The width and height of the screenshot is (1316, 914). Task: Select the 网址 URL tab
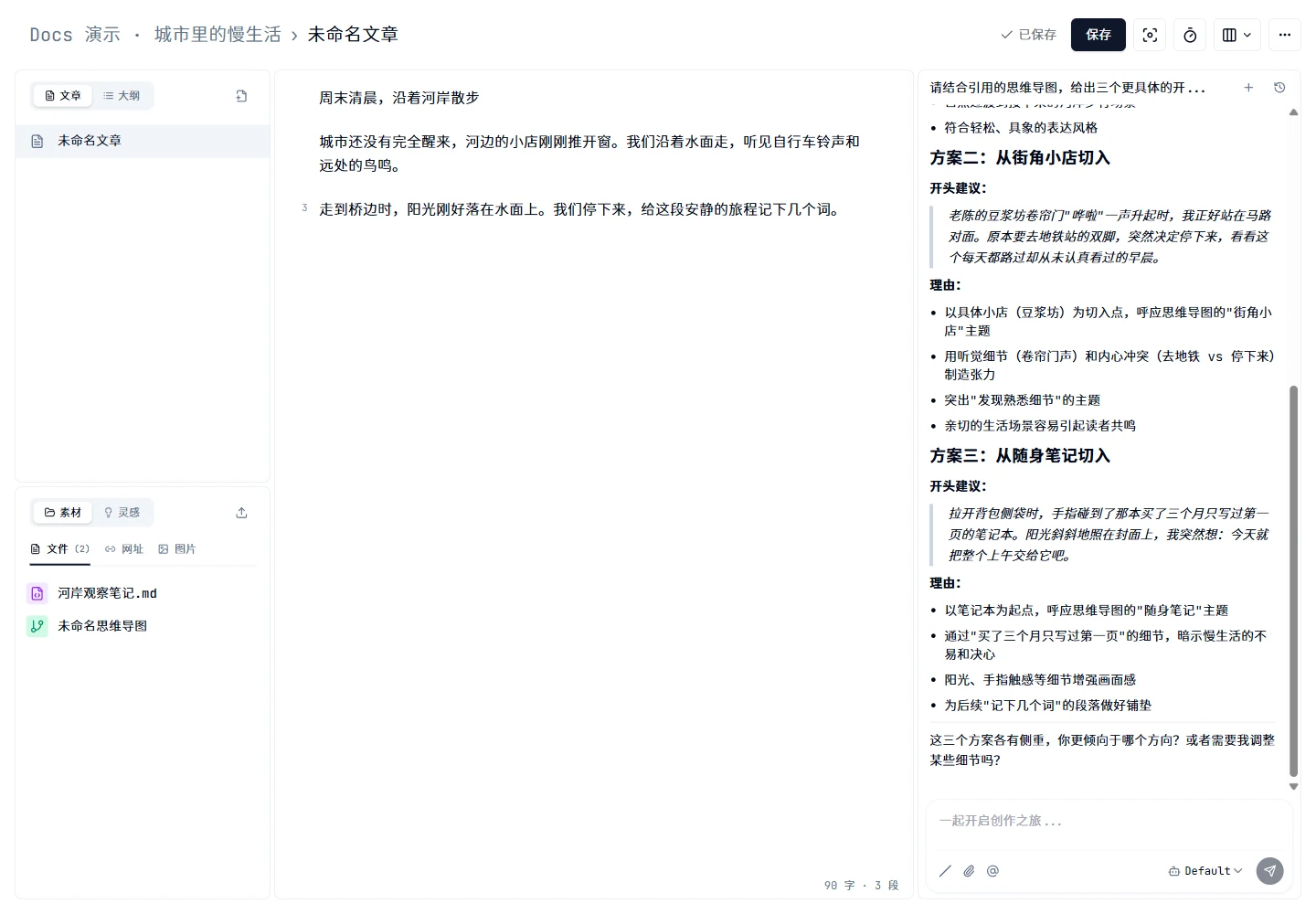tap(124, 549)
